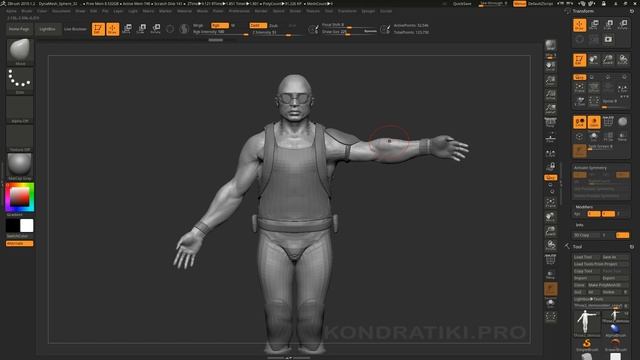Adjust the Draw Size slider
Screen dimensions: 640x360
click(349, 31)
